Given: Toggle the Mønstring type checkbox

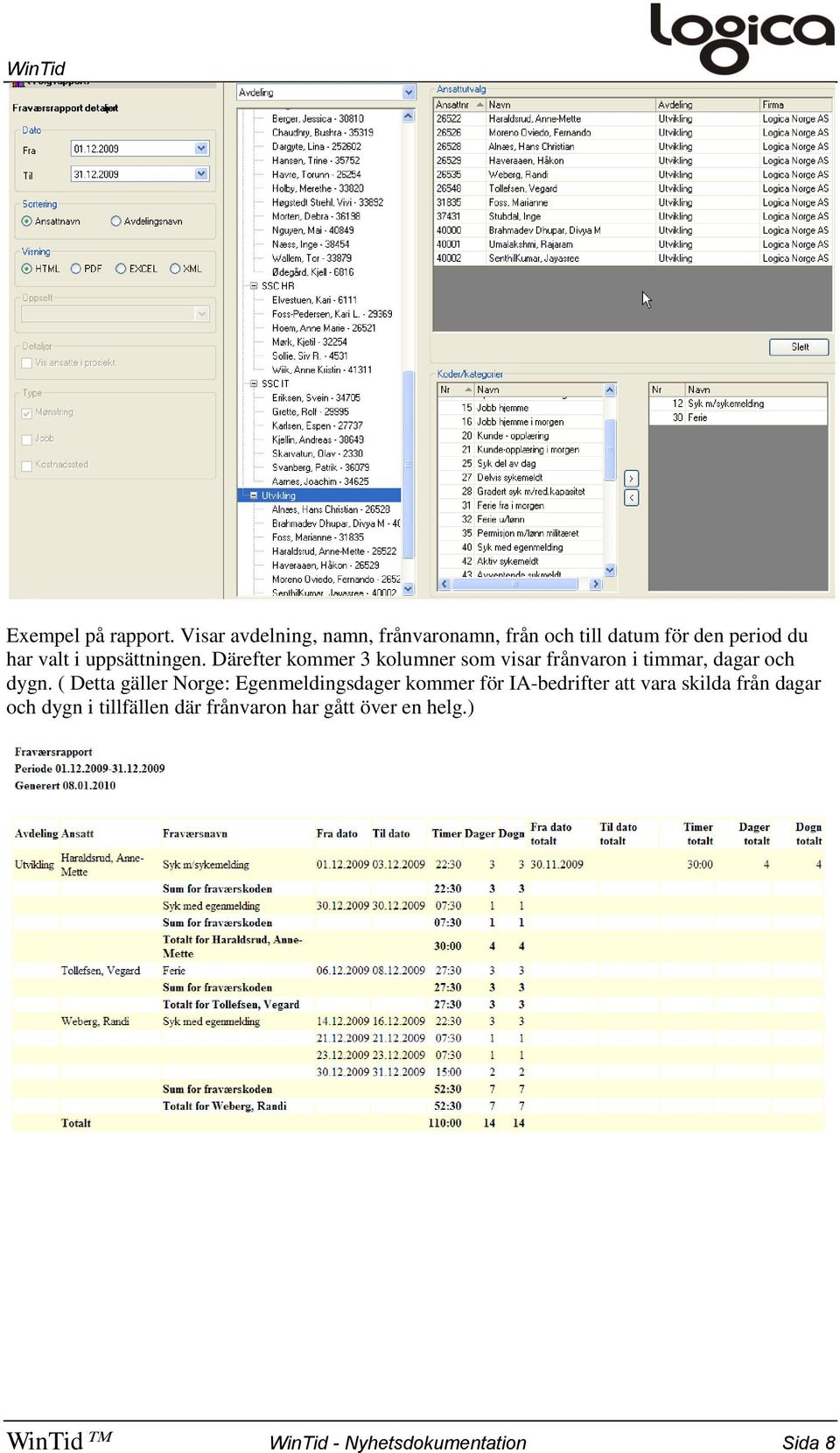Looking at the screenshot, I should [26, 412].
